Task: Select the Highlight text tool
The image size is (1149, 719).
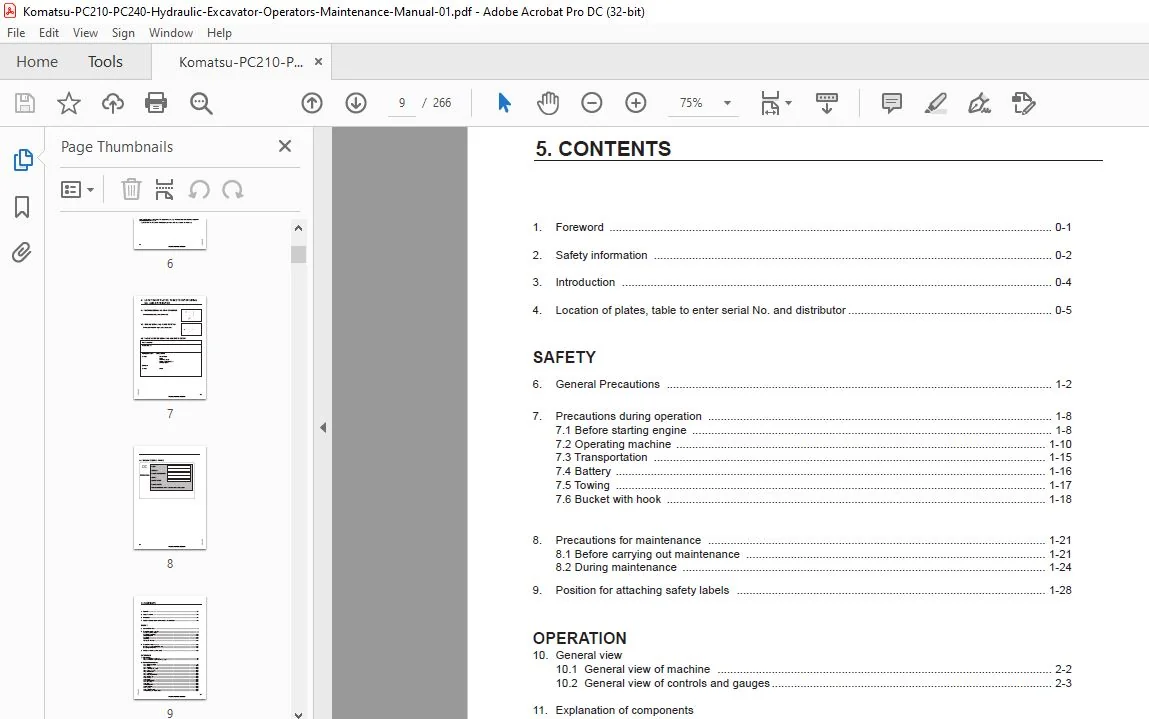Action: pos(936,103)
